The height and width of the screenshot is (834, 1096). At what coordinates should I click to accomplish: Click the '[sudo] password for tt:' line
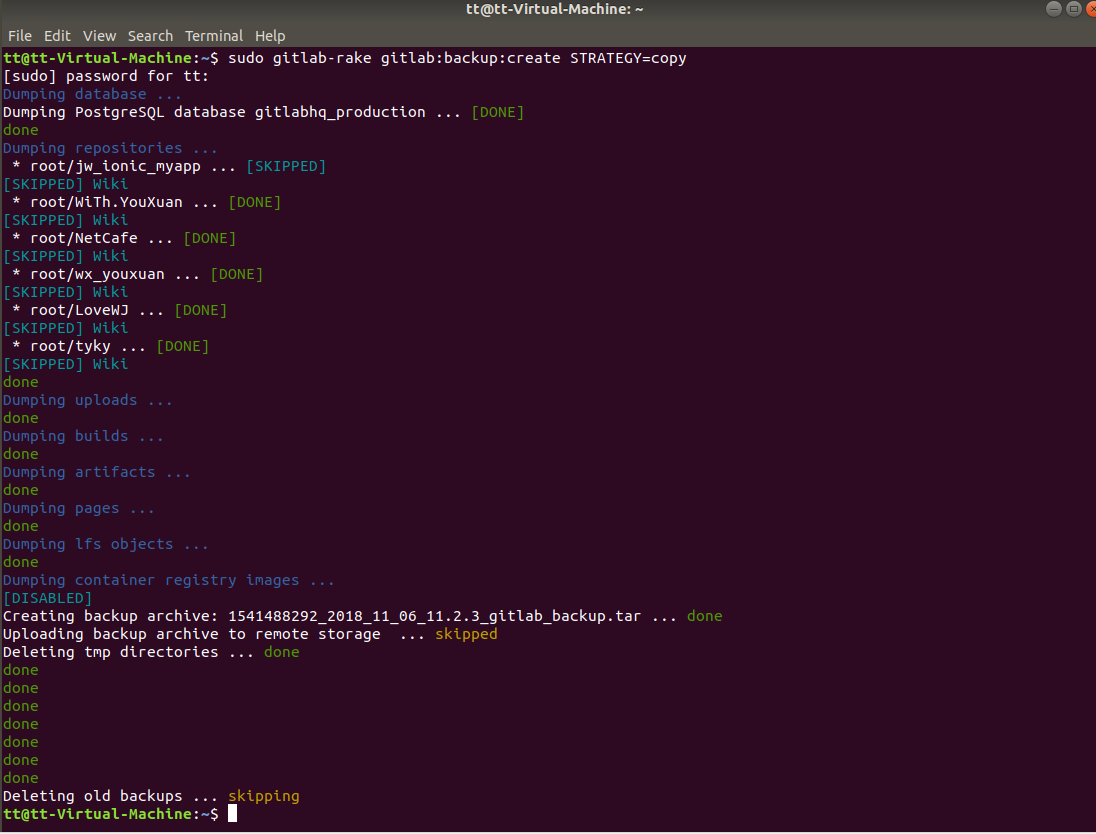[x=106, y=76]
